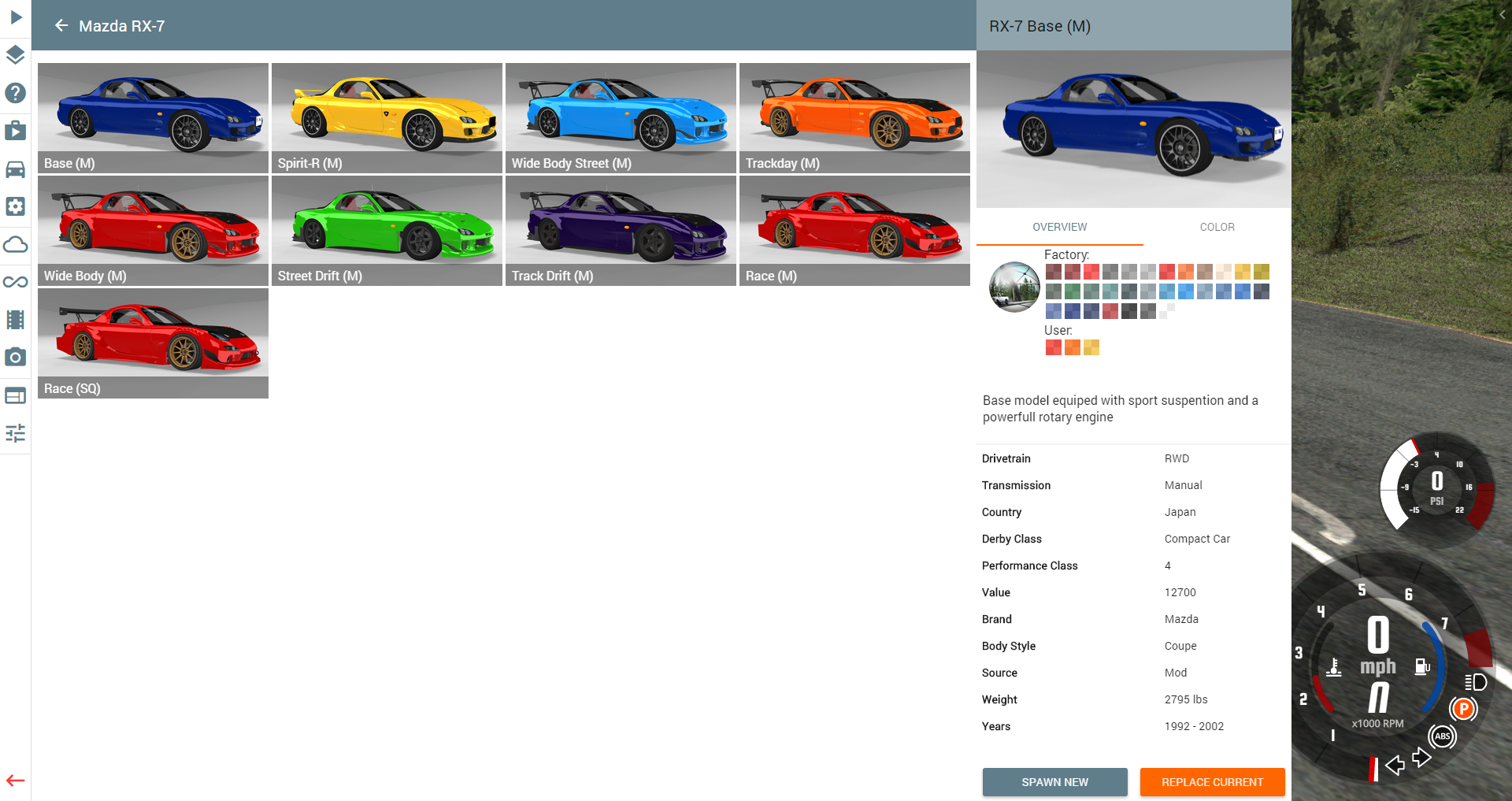This screenshot has width=1512, height=801.
Task: Click the play icon in the sidebar
Action: pos(16,17)
